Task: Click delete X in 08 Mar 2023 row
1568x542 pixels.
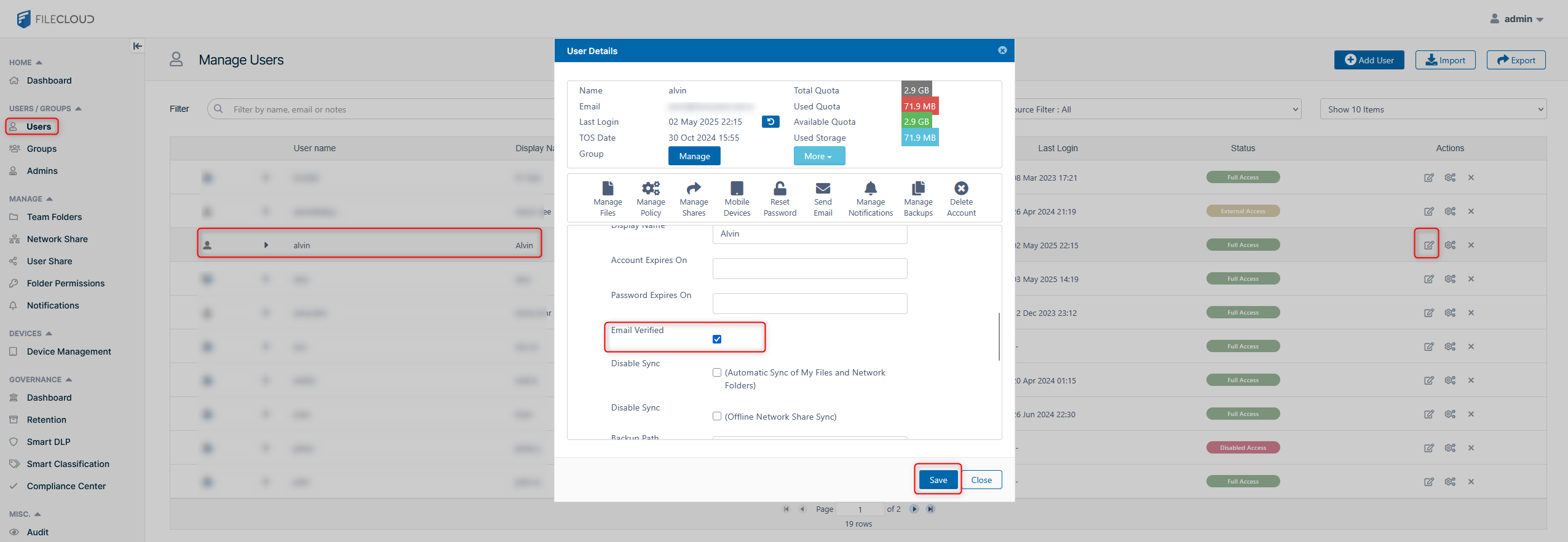Action: coord(1471,178)
